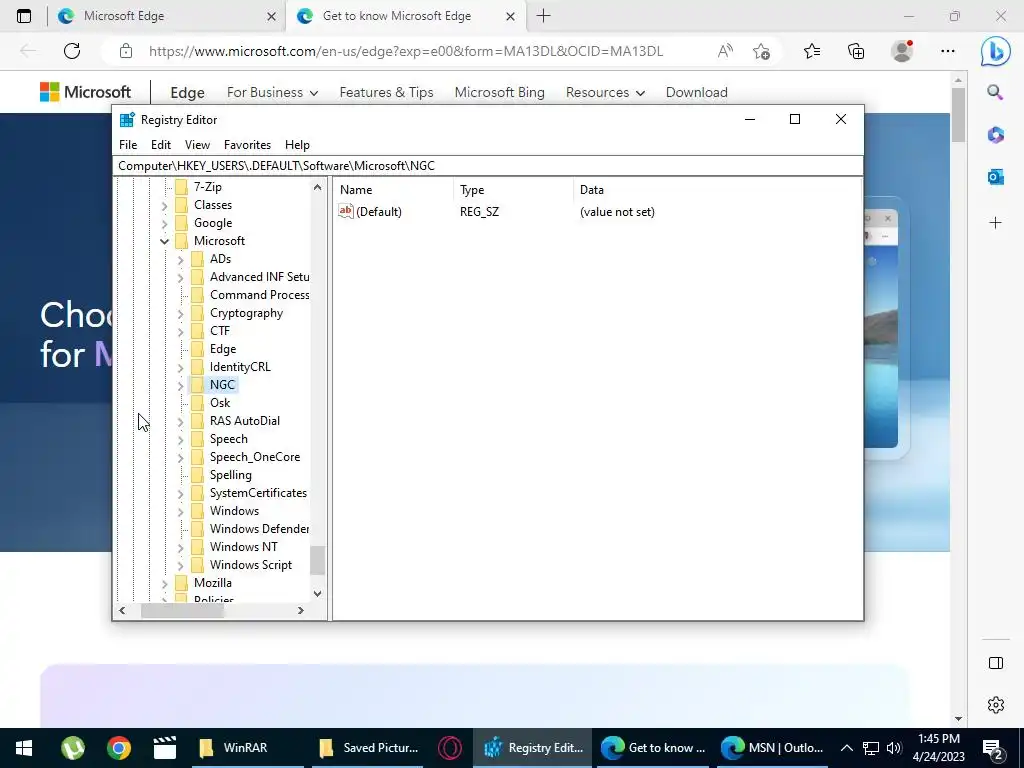Click the Read aloud icon in address bar
The width and height of the screenshot is (1024, 768).
click(725, 51)
